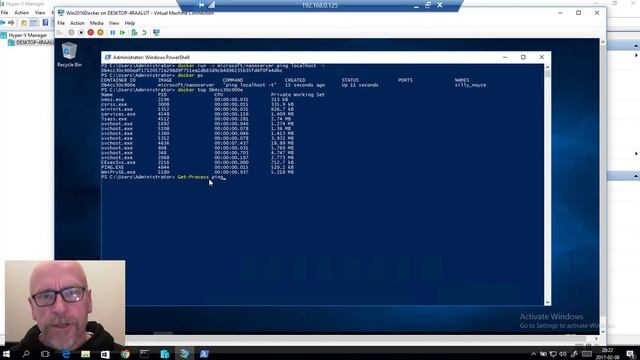The image size is (640, 360).
Task: Click the network icon in system tray
Action: pos(553,354)
